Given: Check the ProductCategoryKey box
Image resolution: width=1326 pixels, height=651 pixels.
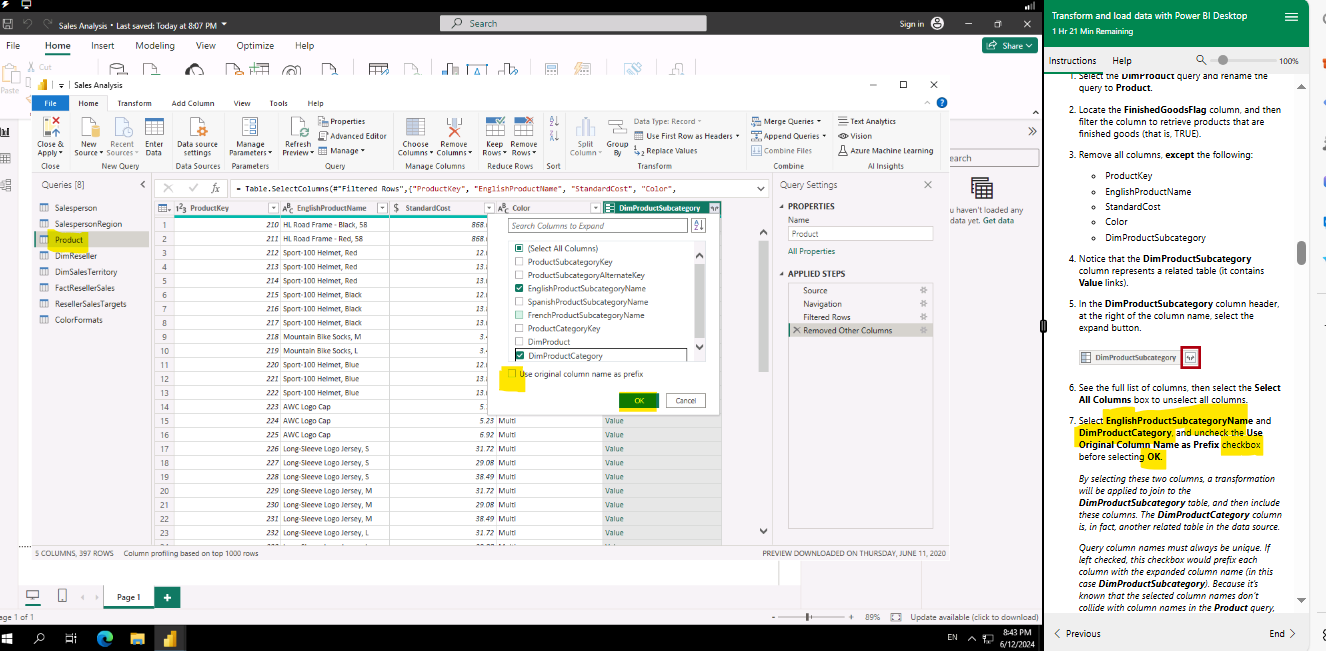Looking at the screenshot, I should [x=519, y=328].
